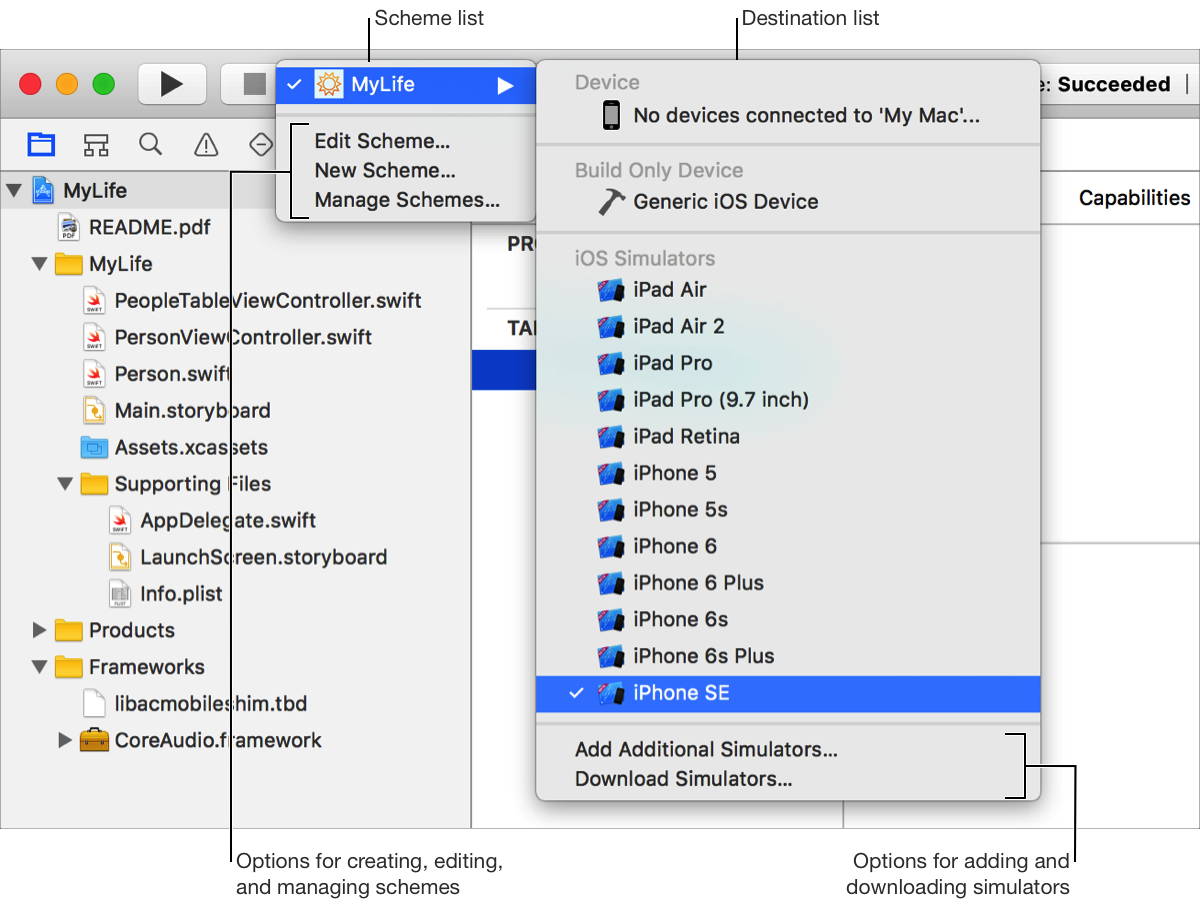
Task: Collapse the MyLife folder group triangle
Action: click(x=39, y=264)
